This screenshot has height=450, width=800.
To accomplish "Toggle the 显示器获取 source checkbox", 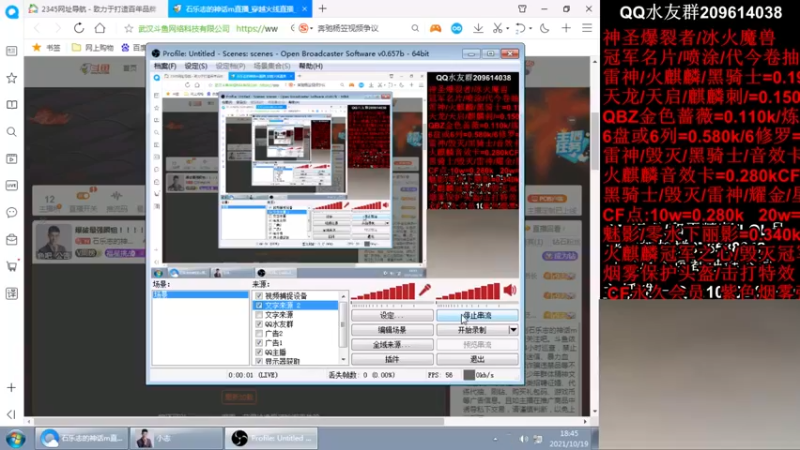I will tap(259, 361).
